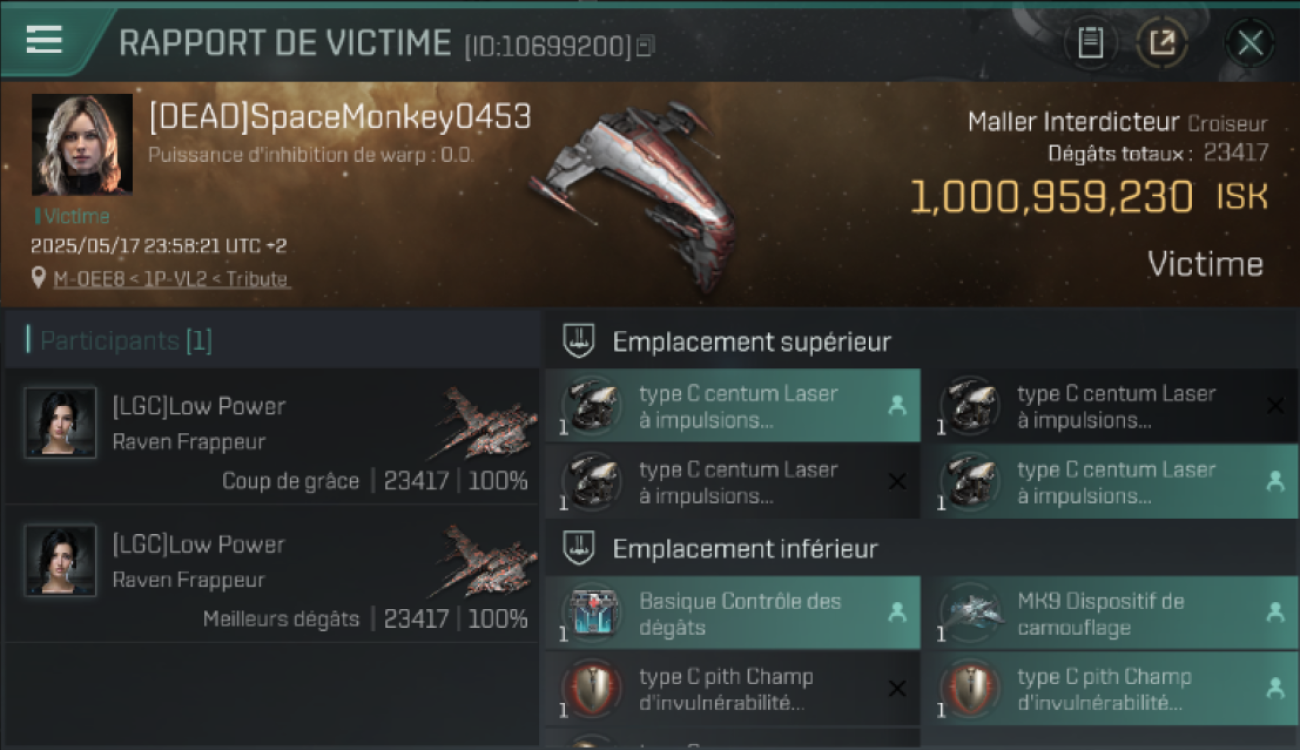
Task: Click the clipboard report icon
Action: [1090, 43]
